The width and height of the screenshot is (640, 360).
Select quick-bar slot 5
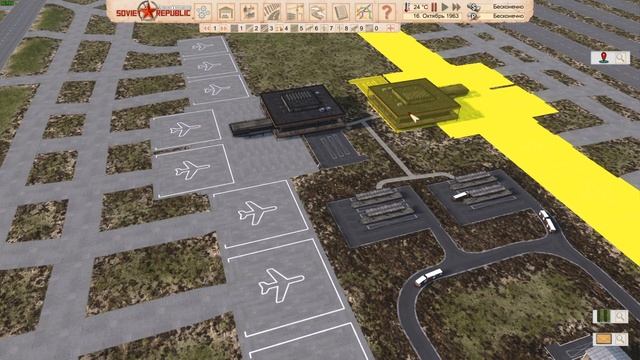click(x=298, y=28)
